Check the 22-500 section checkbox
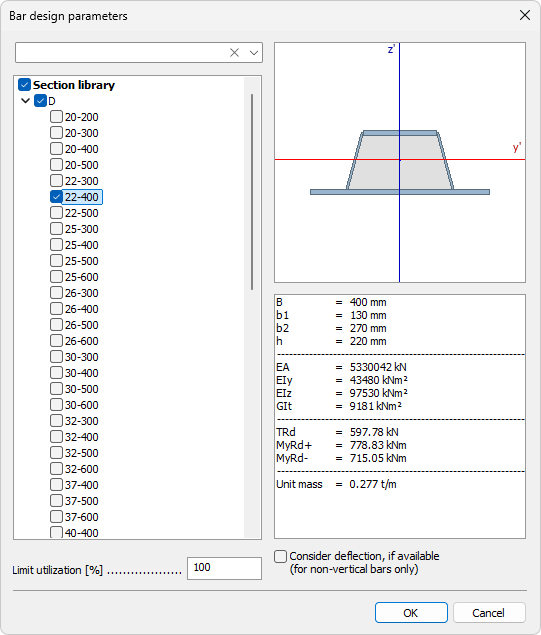This screenshot has width=541, height=635. 56,213
